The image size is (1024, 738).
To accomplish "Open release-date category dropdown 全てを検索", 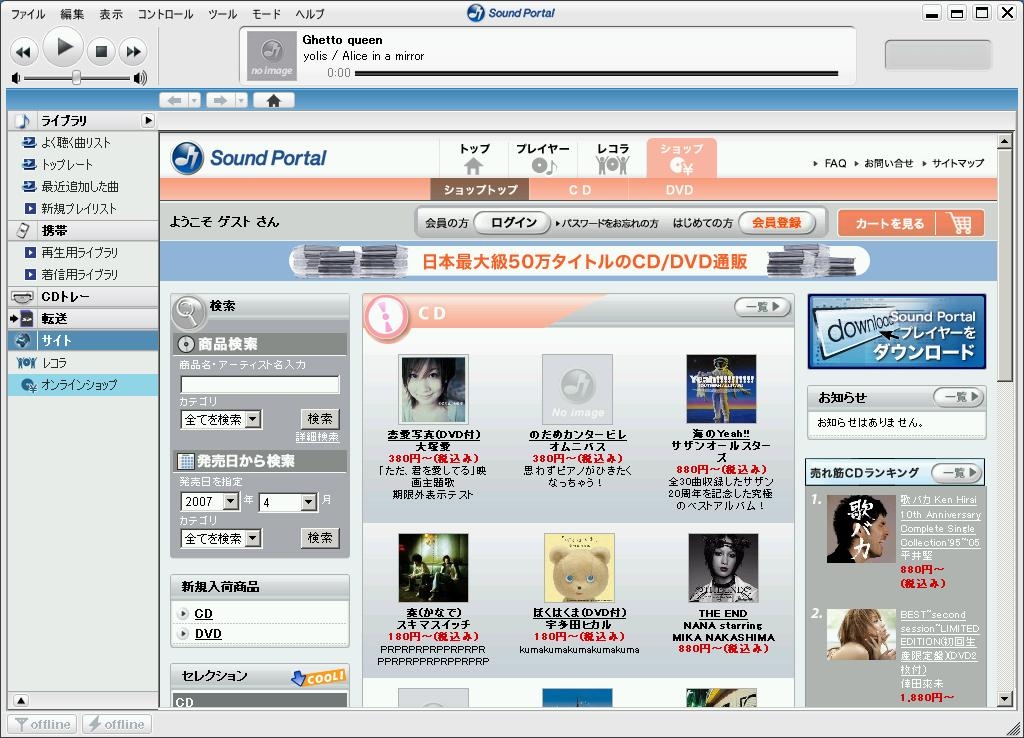I will (221, 538).
